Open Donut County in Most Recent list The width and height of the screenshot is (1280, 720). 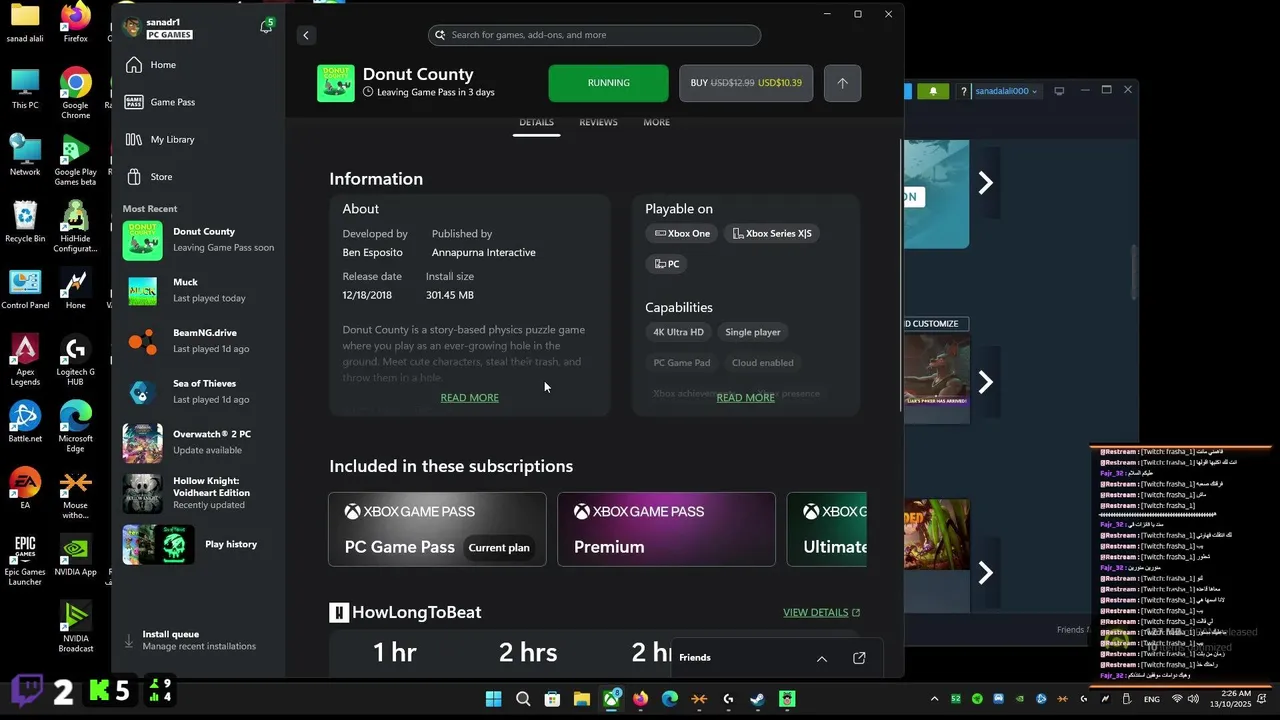coord(200,240)
